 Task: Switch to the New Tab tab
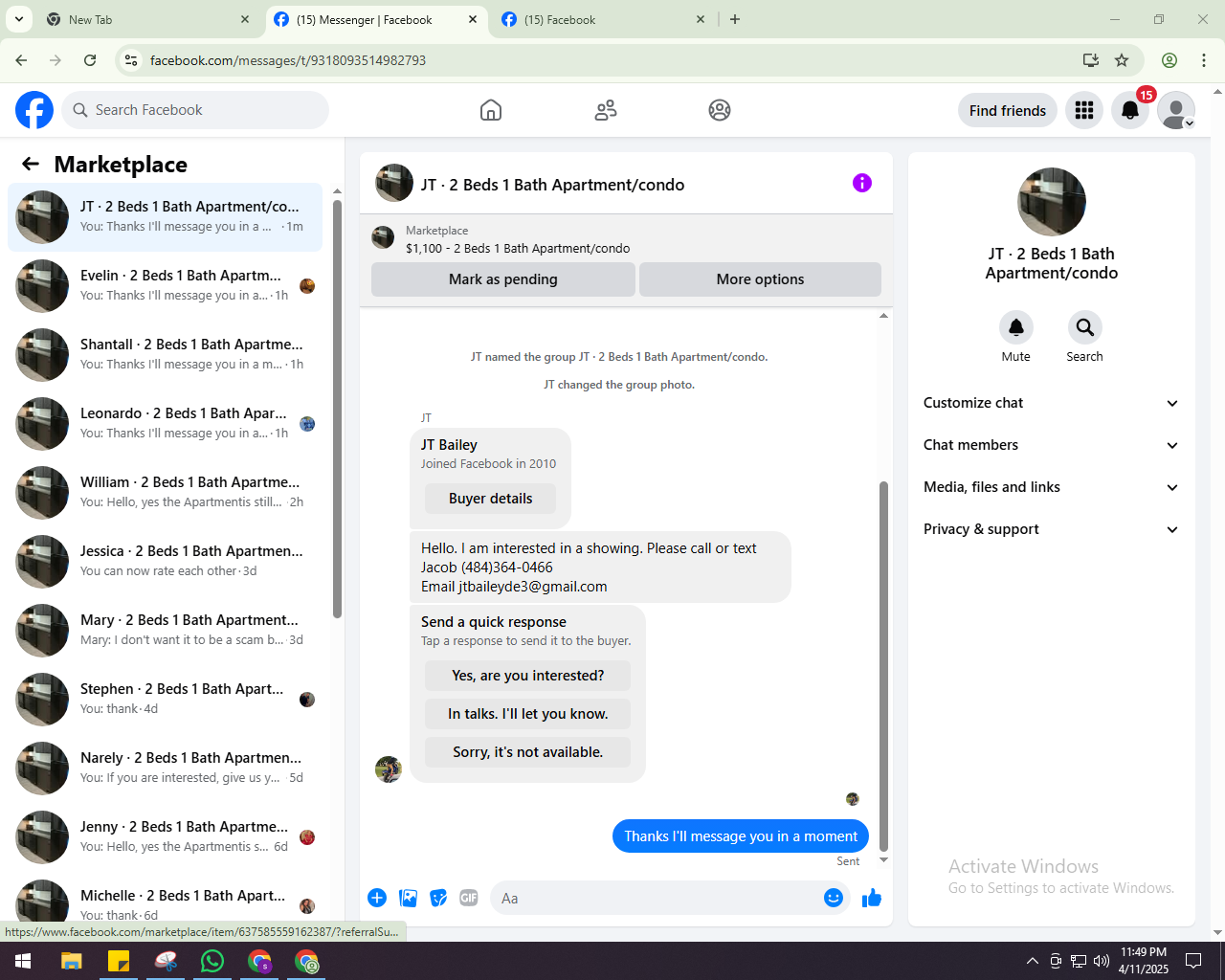point(146,19)
